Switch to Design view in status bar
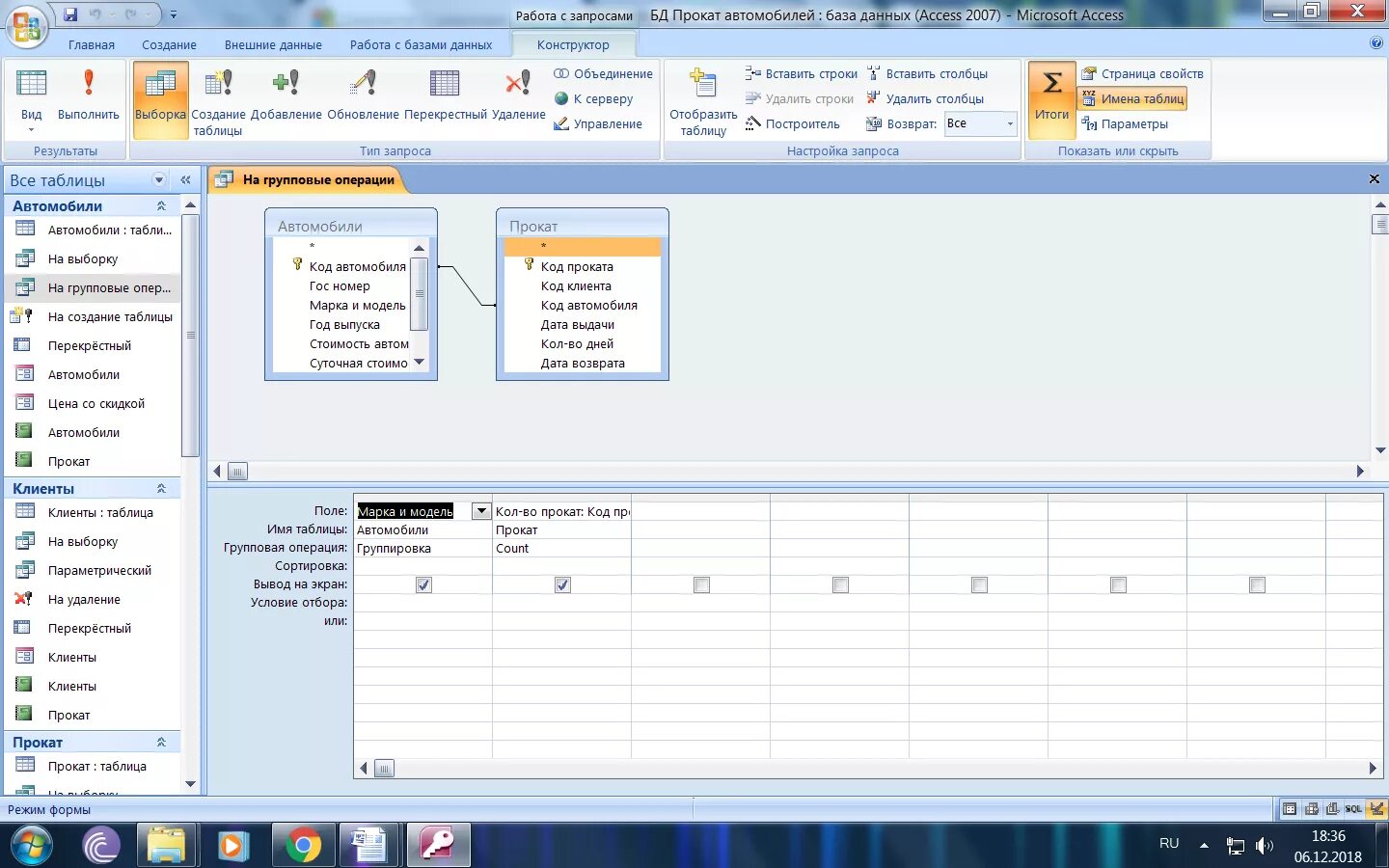 click(1375, 809)
